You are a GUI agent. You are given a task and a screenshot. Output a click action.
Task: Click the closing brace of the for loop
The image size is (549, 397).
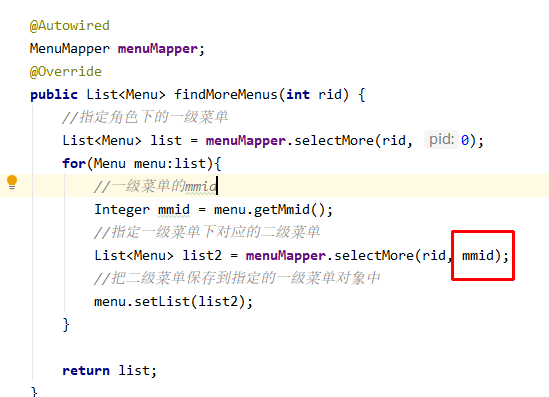point(66,325)
